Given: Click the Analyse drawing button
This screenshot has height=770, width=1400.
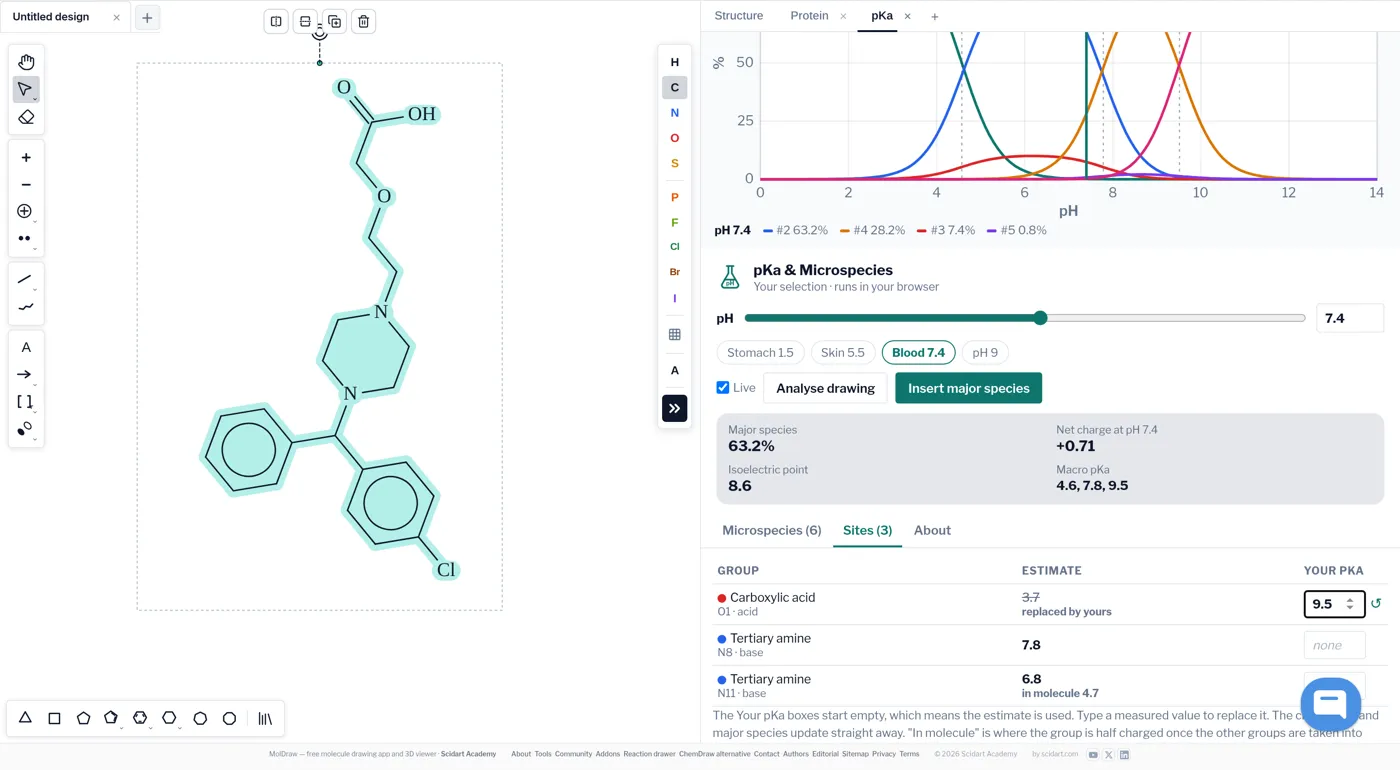Looking at the screenshot, I should (x=825, y=388).
